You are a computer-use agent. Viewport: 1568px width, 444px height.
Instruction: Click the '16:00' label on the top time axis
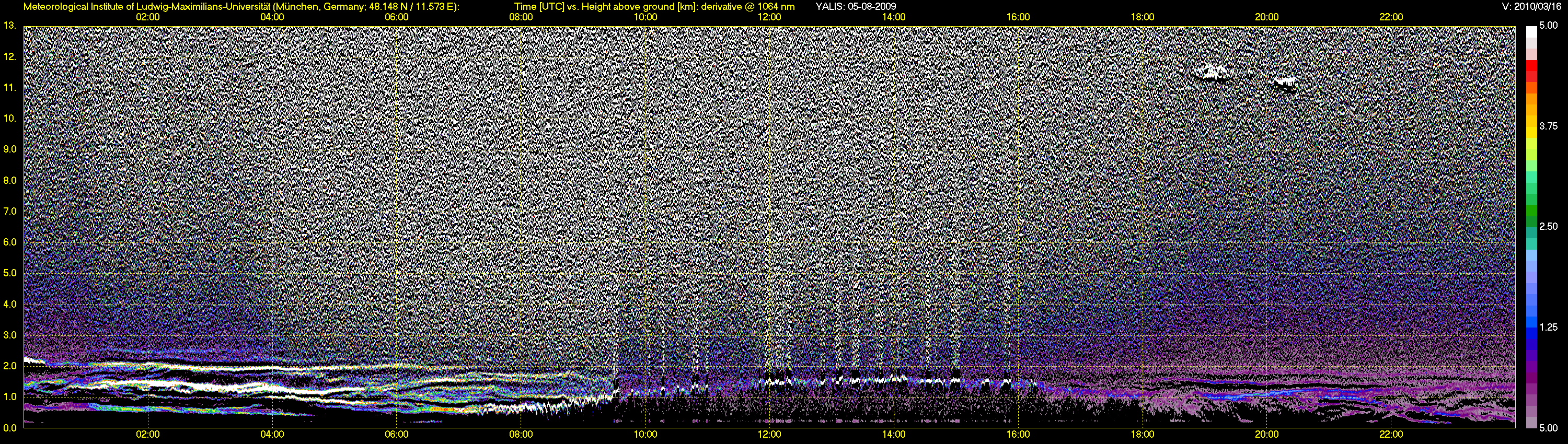click(1018, 17)
